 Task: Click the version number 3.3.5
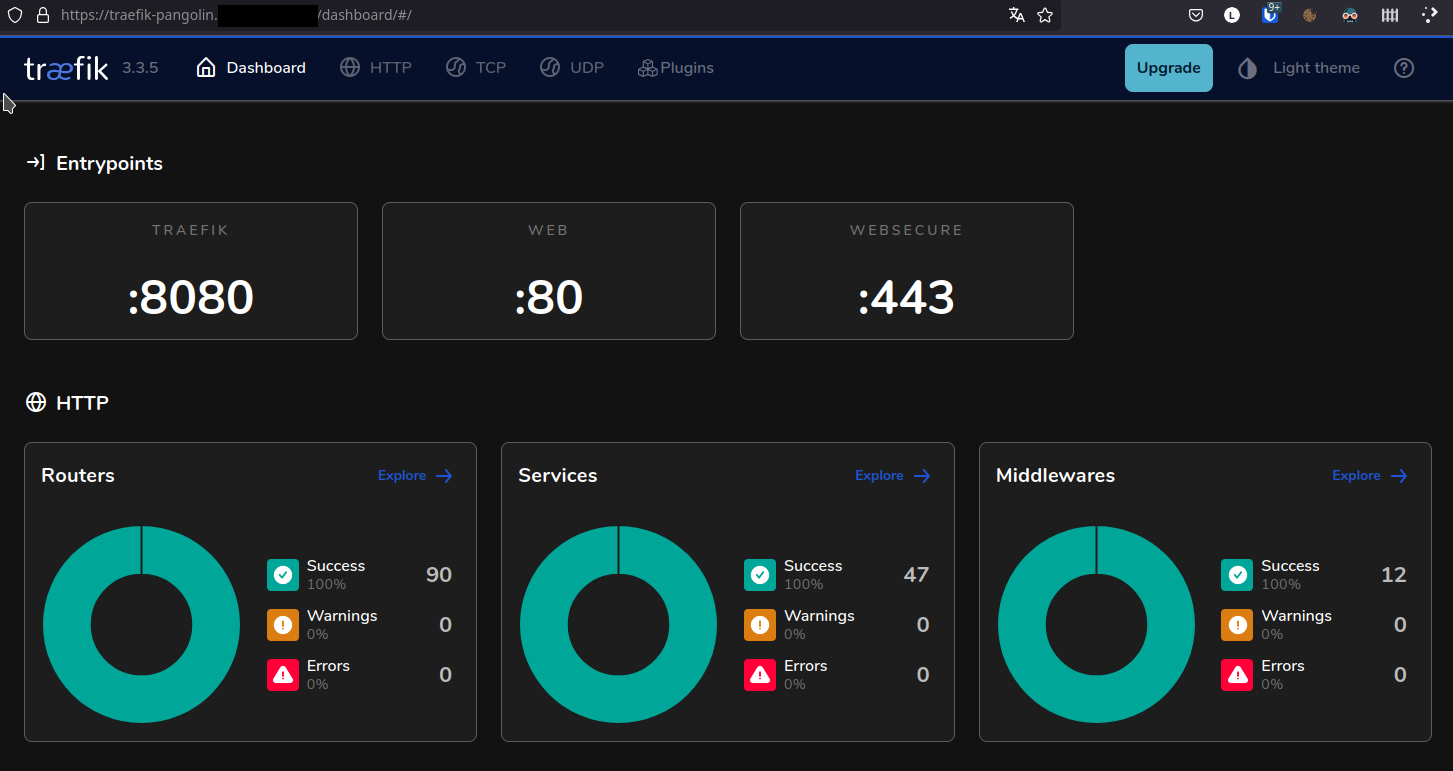tap(140, 68)
